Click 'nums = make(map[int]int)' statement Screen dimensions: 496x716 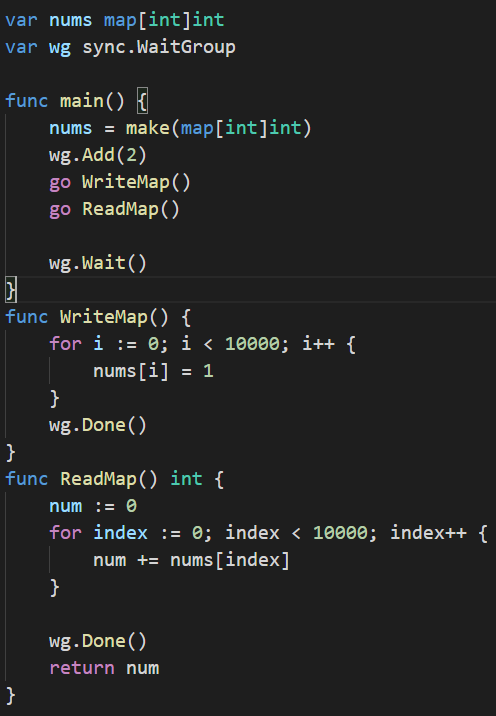pos(180,128)
